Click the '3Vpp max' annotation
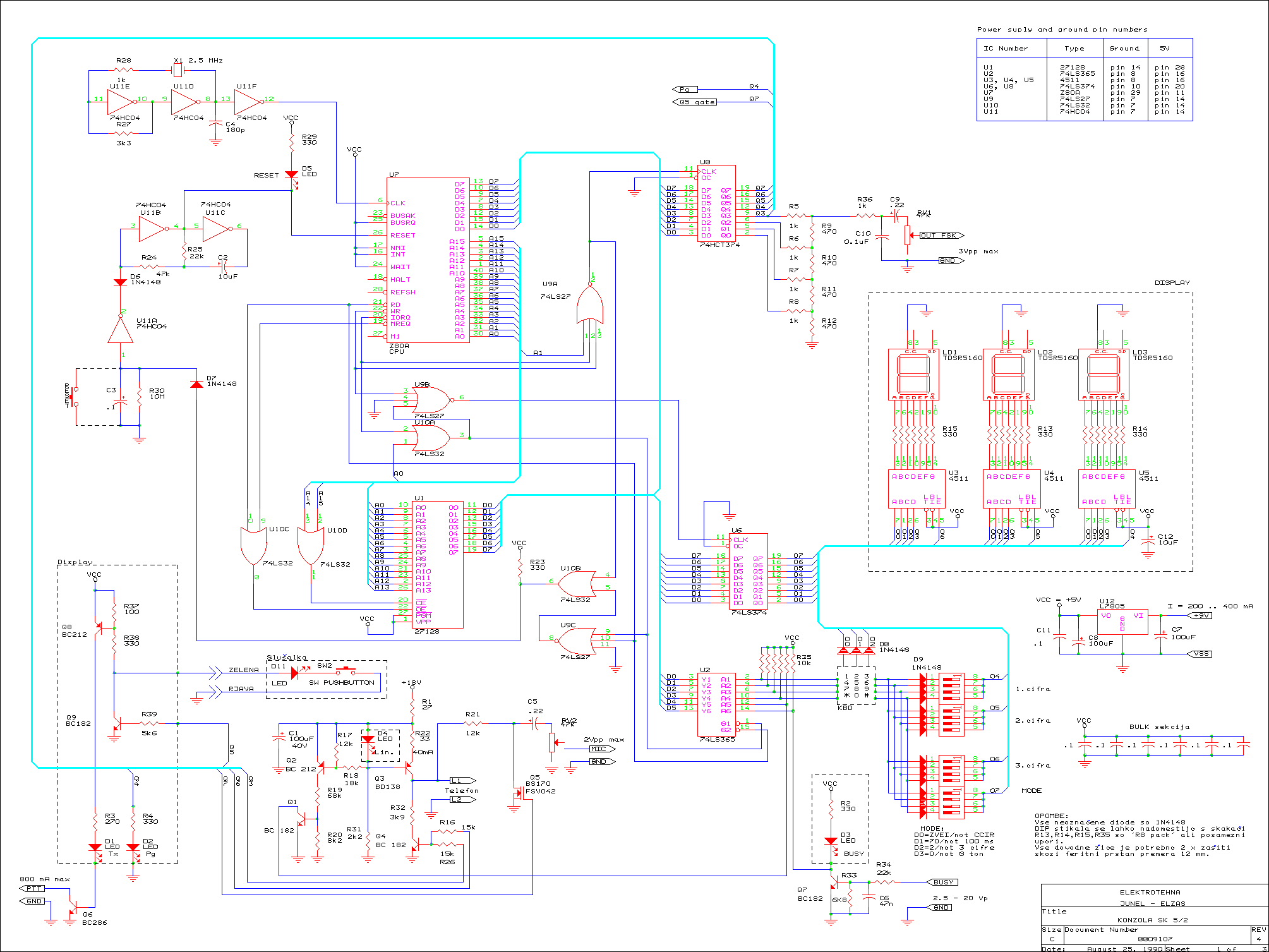1269x952 pixels. click(x=978, y=251)
